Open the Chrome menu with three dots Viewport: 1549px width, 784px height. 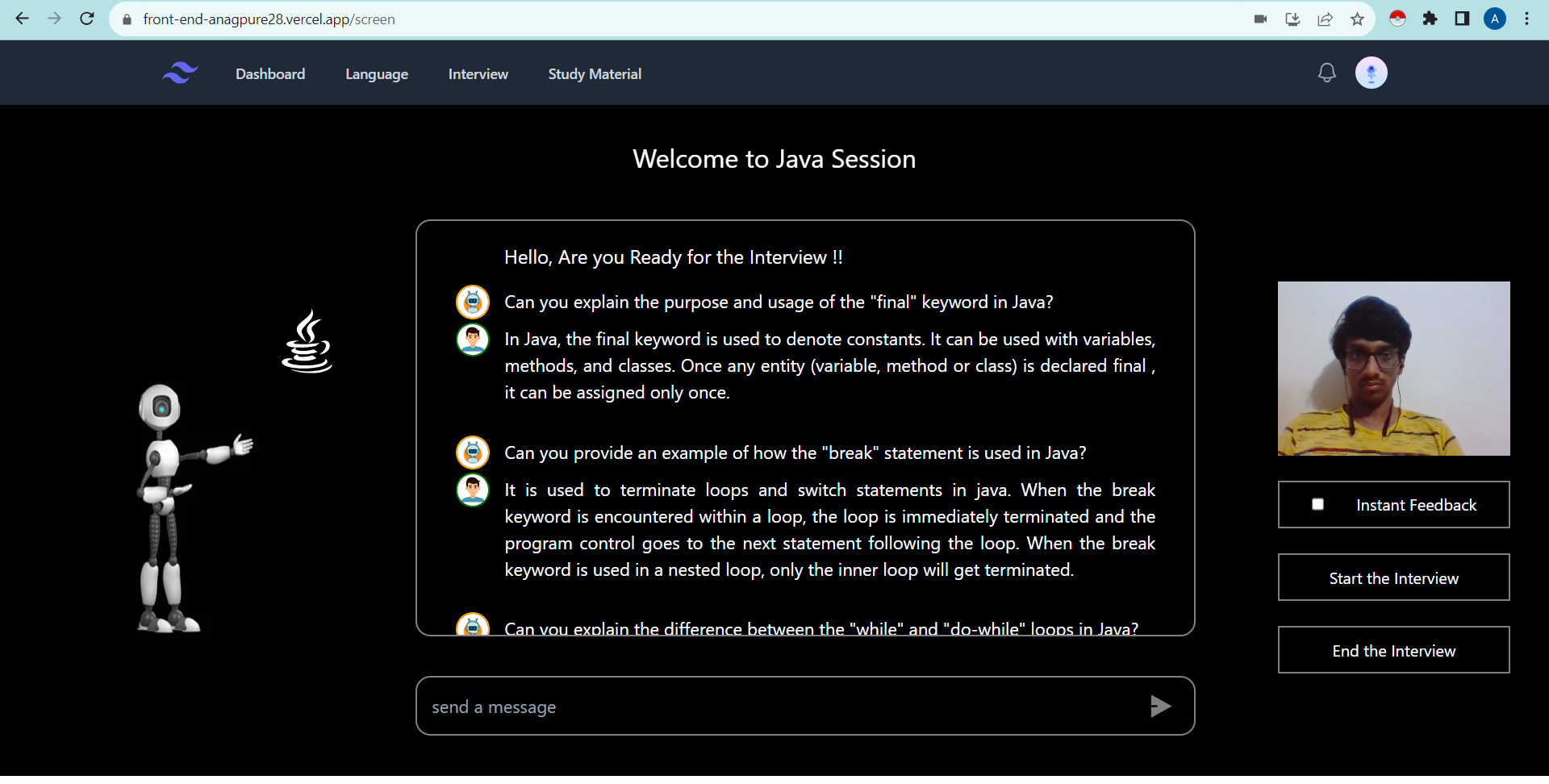click(x=1526, y=19)
